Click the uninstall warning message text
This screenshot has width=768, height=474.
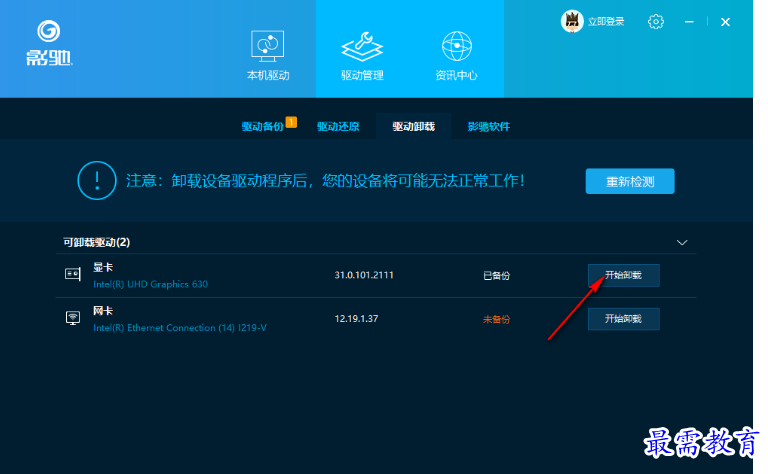[x=325, y=181]
